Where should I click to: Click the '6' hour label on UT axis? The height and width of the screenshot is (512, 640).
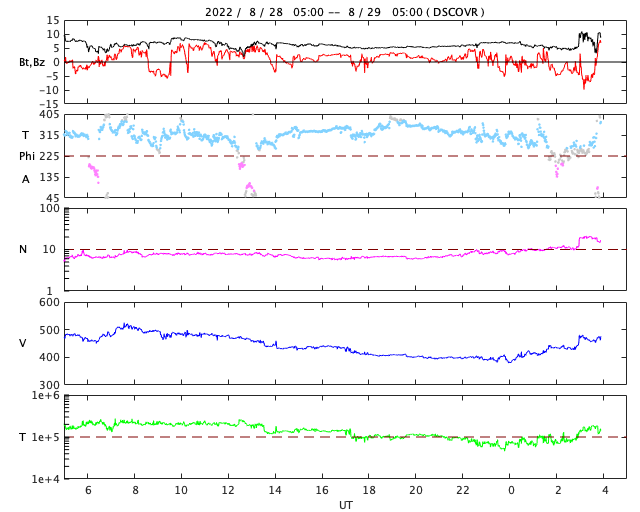click(88, 490)
